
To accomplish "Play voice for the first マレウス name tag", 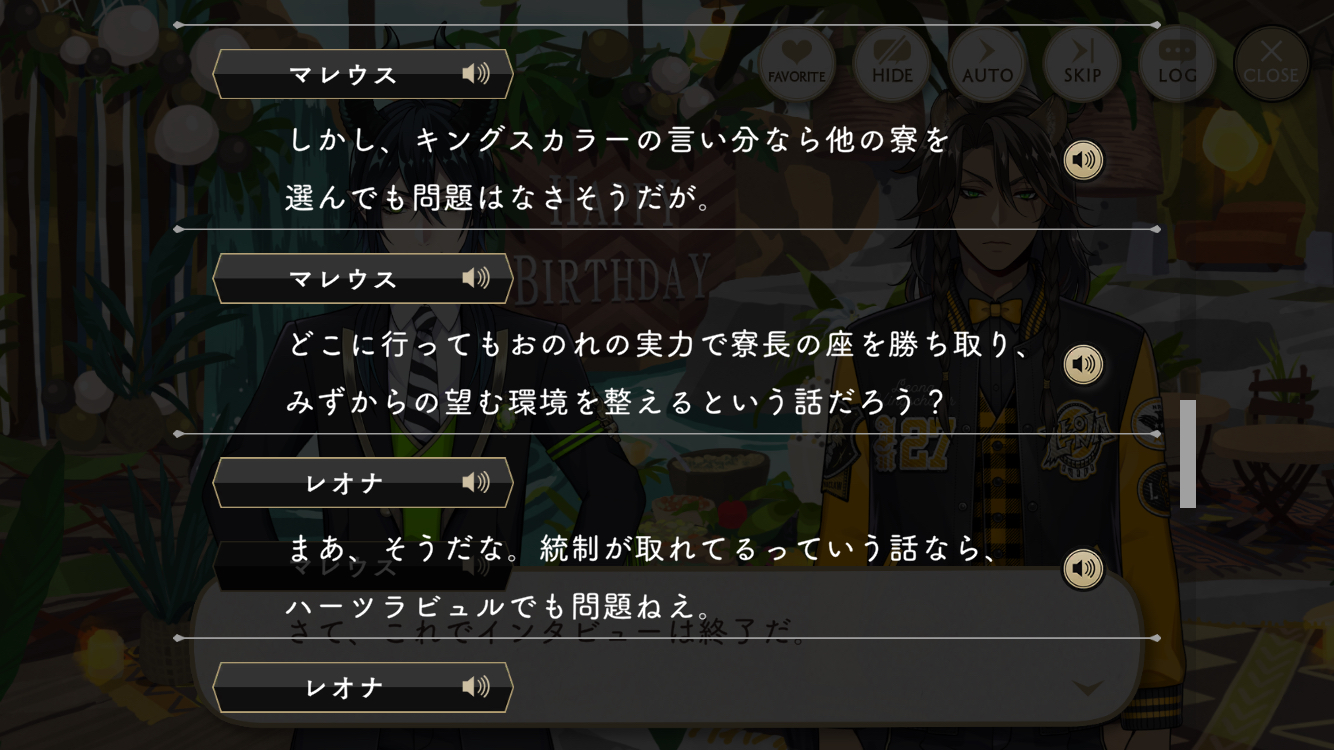I will click(x=476, y=74).
